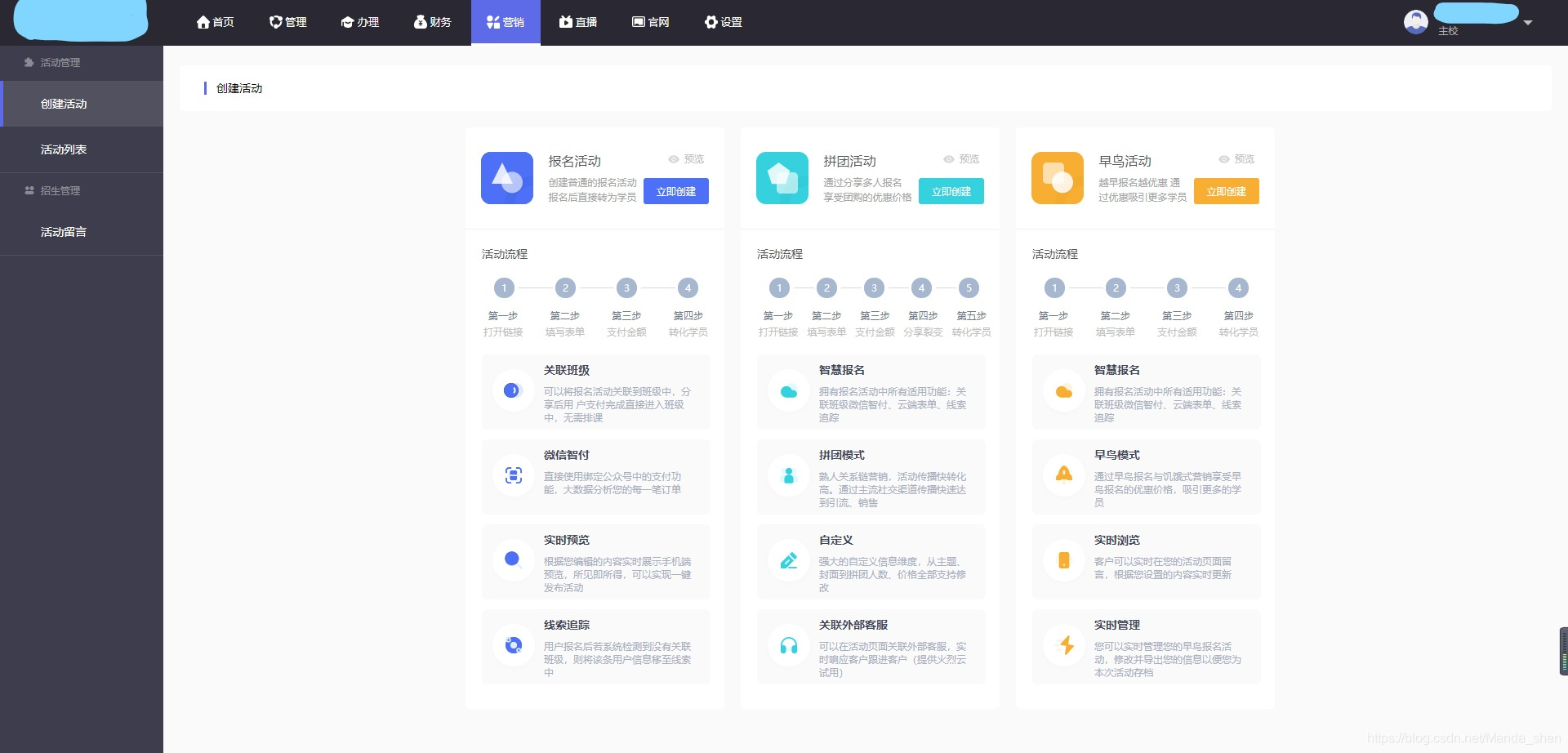Click the blue 报名活动 card icon

pyautogui.click(x=506, y=178)
